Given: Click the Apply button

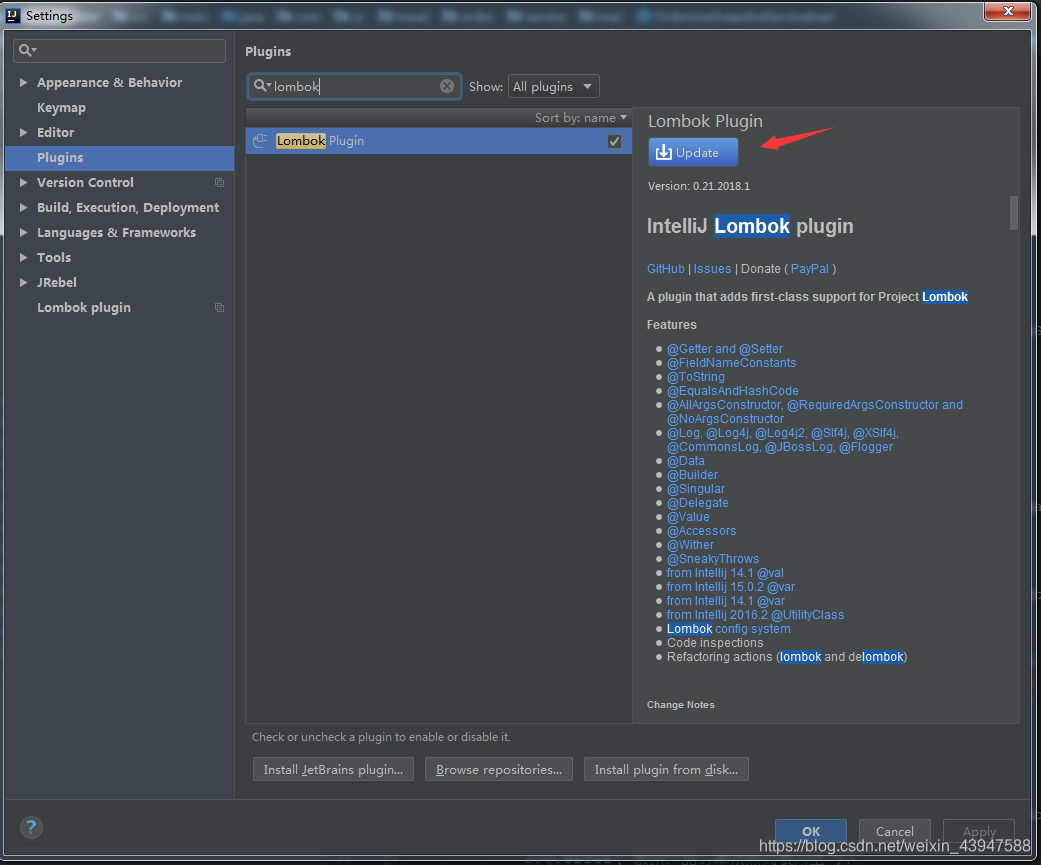Looking at the screenshot, I should click(979, 831).
